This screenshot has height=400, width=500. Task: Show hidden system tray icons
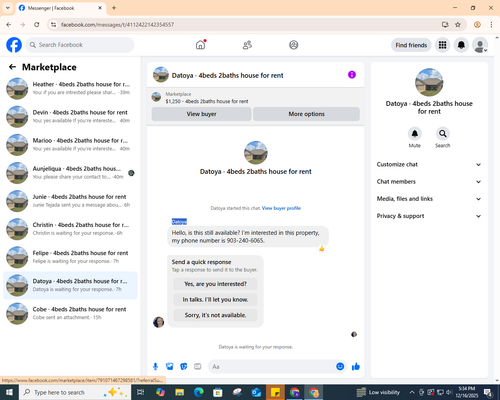tap(412, 392)
